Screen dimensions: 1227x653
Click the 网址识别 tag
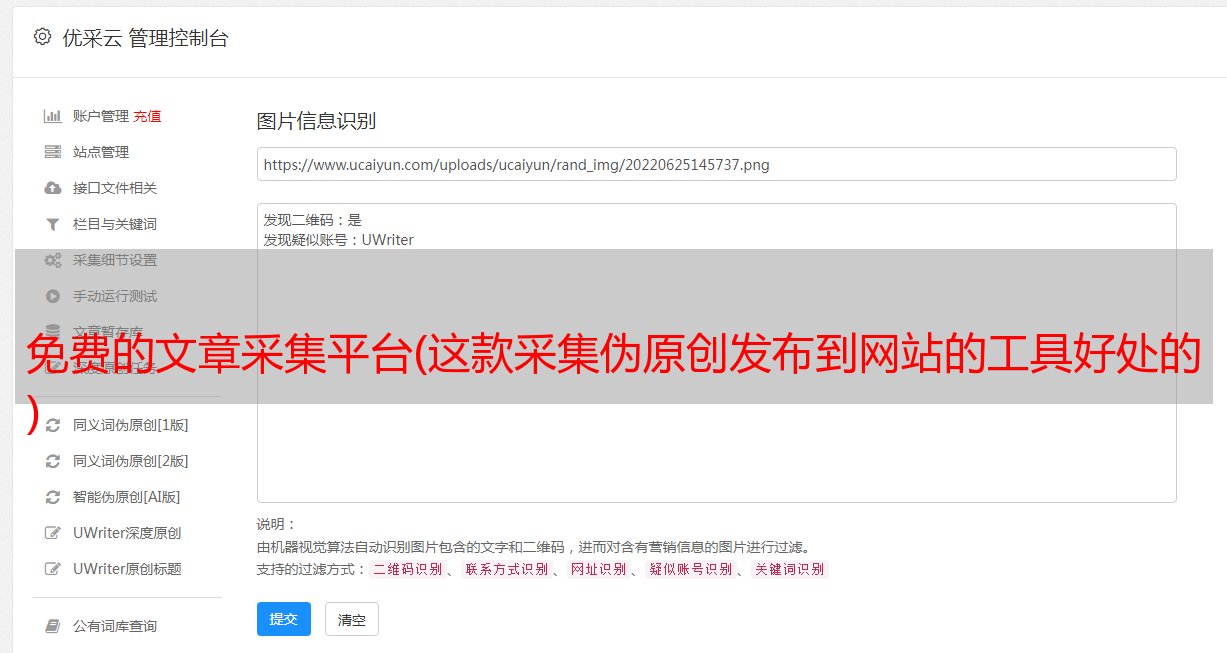point(598,569)
